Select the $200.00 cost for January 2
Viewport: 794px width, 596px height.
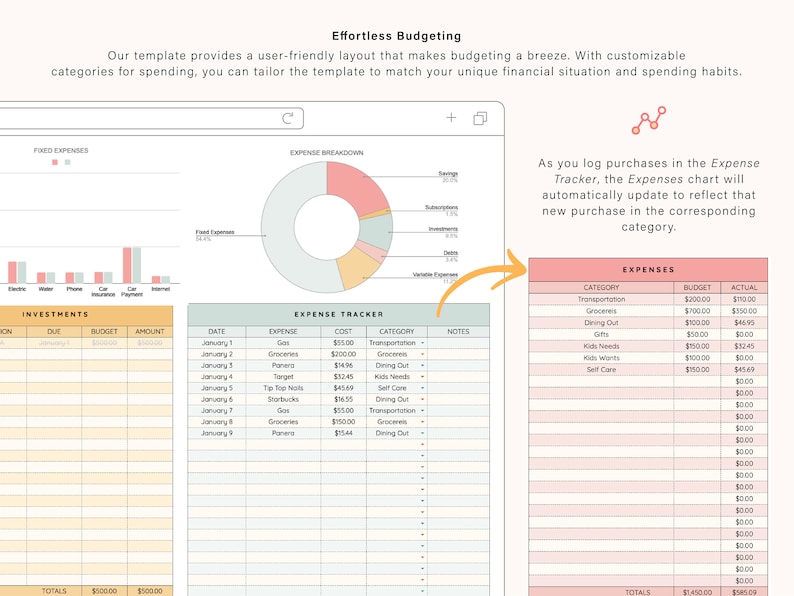pyautogui.click(x=343, y=354)
